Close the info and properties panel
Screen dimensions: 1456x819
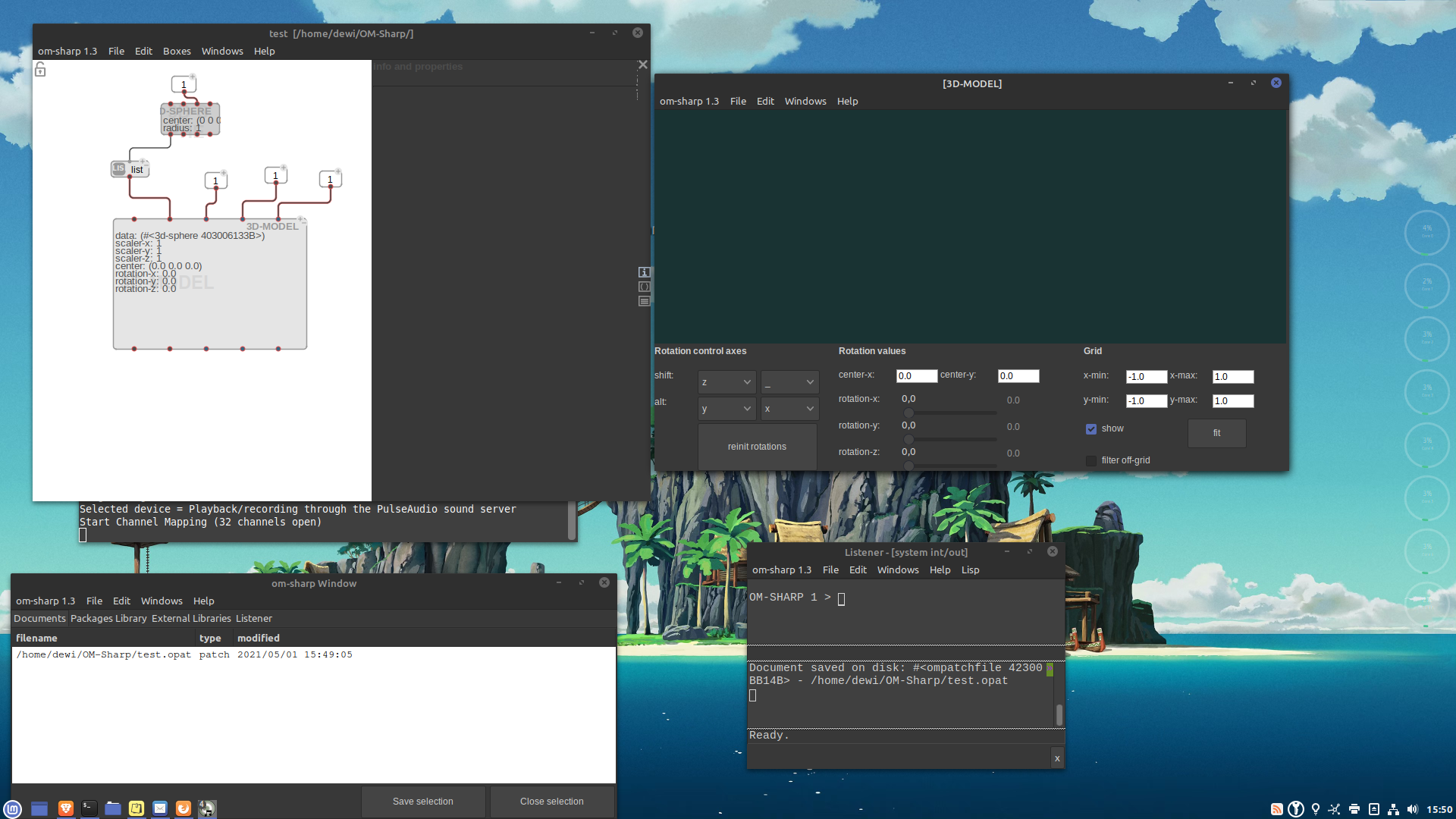[643, 65]
